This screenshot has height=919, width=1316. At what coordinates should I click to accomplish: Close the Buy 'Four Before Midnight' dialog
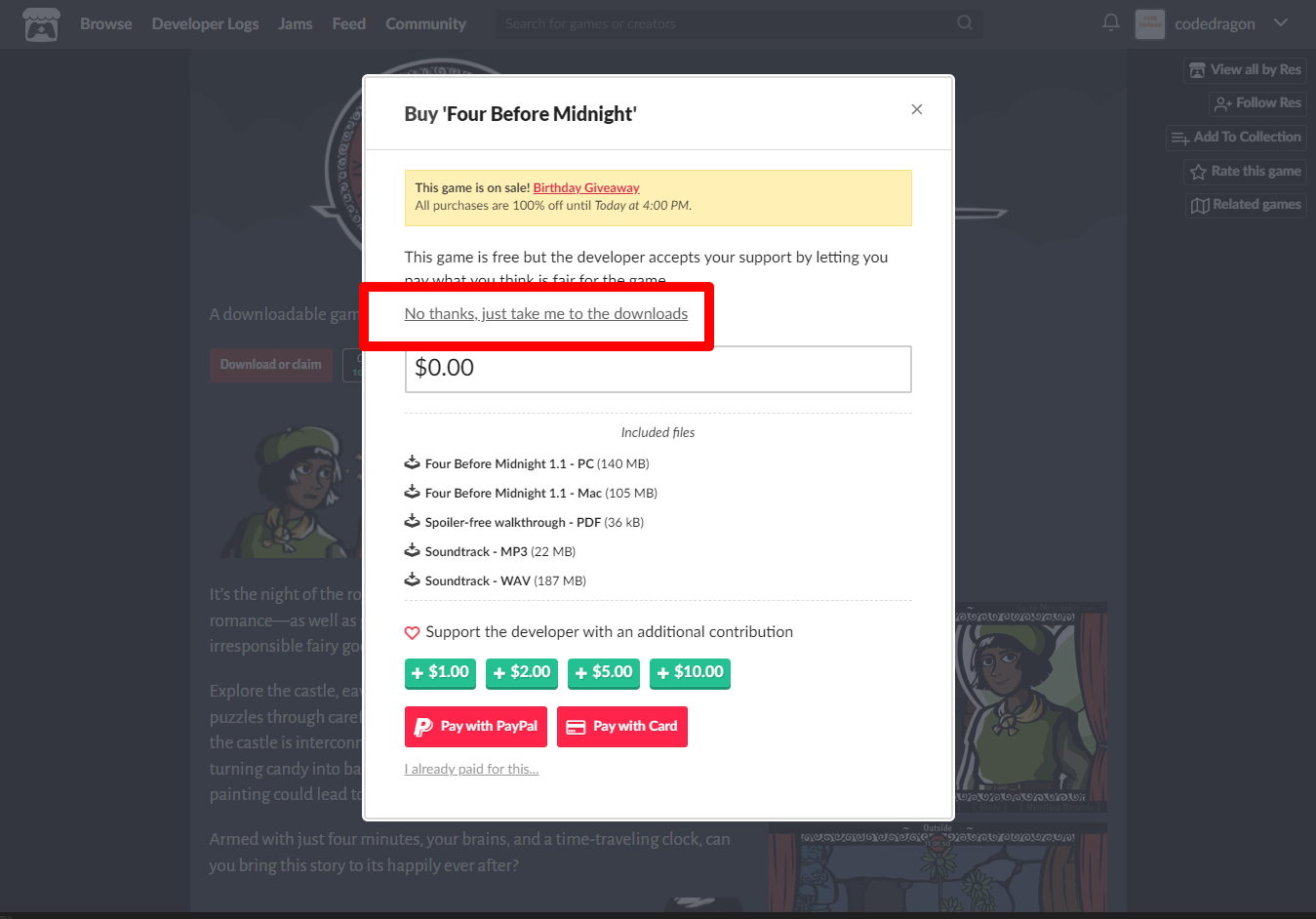[916, 109]
